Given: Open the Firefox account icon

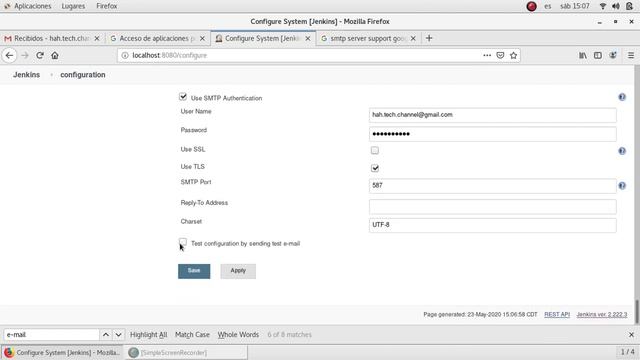Looking at the screenshot, I should click(613, 56).
